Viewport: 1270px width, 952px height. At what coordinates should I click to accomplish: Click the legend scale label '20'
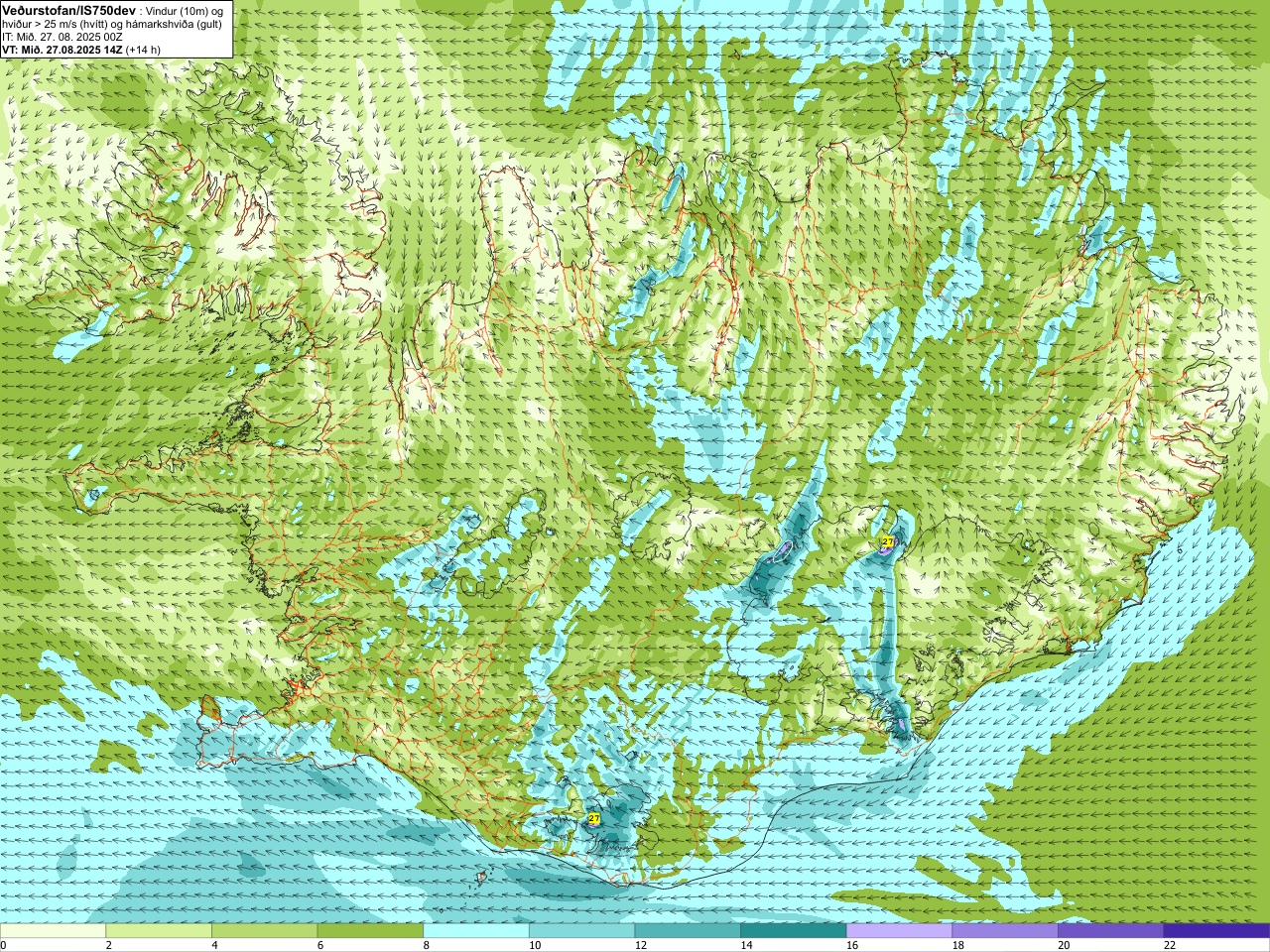1064,946
